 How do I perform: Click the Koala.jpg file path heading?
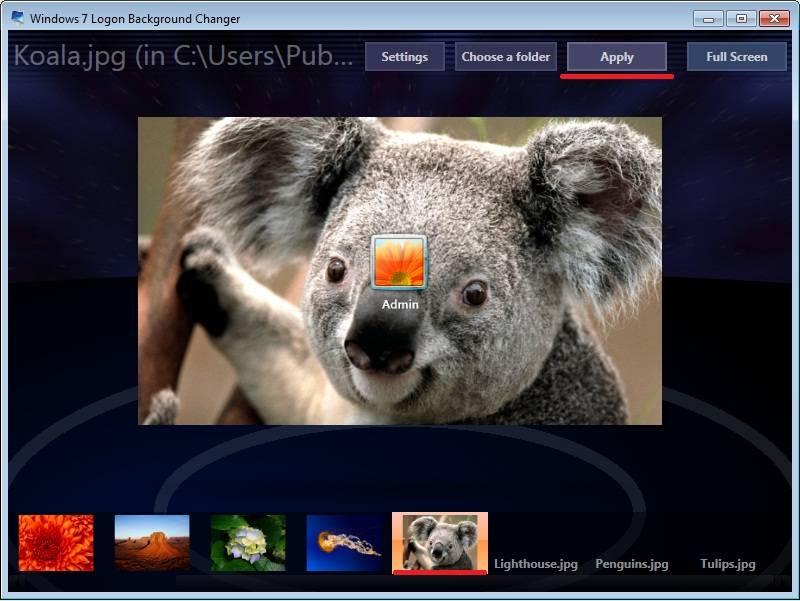coord(183,56)
